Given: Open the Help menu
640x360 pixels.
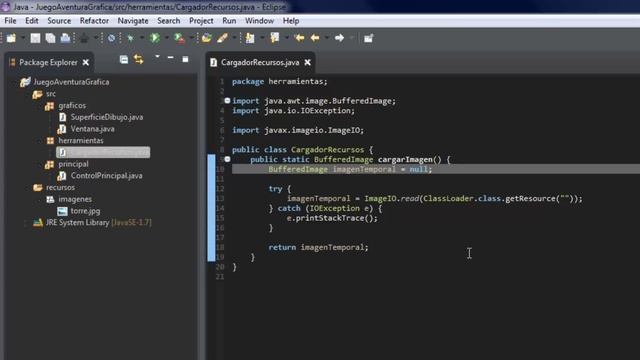Looking at the screenshot, I should click(x=291, y=21).
